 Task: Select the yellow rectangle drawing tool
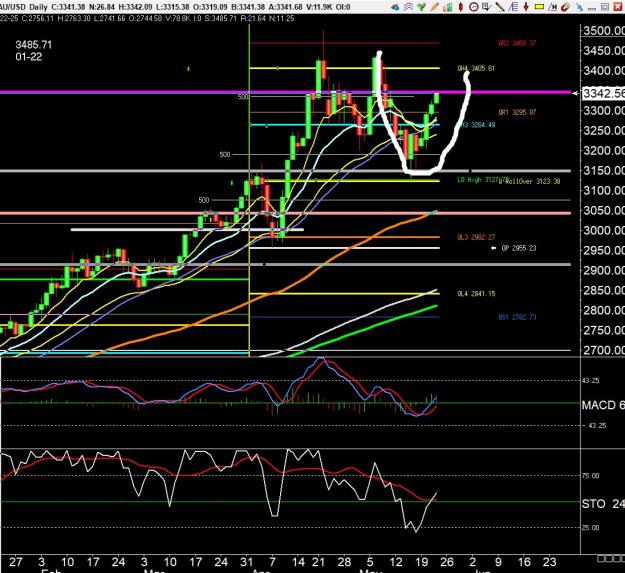pos(539,7)
